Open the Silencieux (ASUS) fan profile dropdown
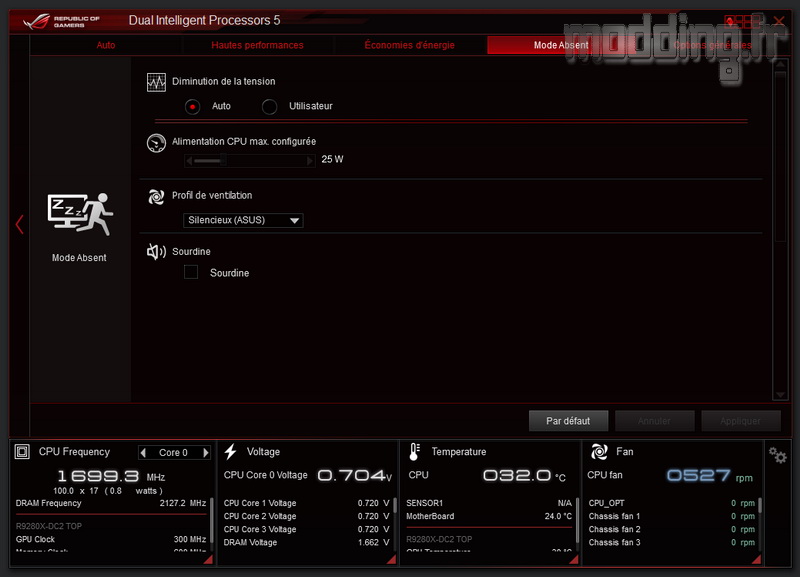800x577 pixels. click(x=243, y=220)
